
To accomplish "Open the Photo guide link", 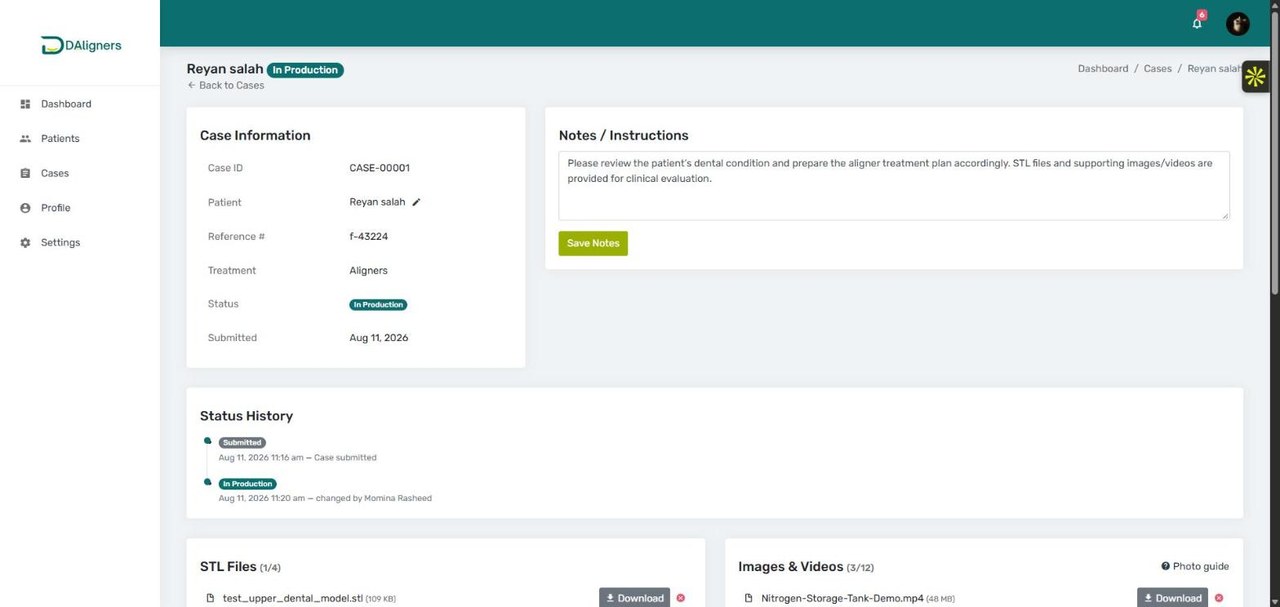I will (x=1195, y=566).
